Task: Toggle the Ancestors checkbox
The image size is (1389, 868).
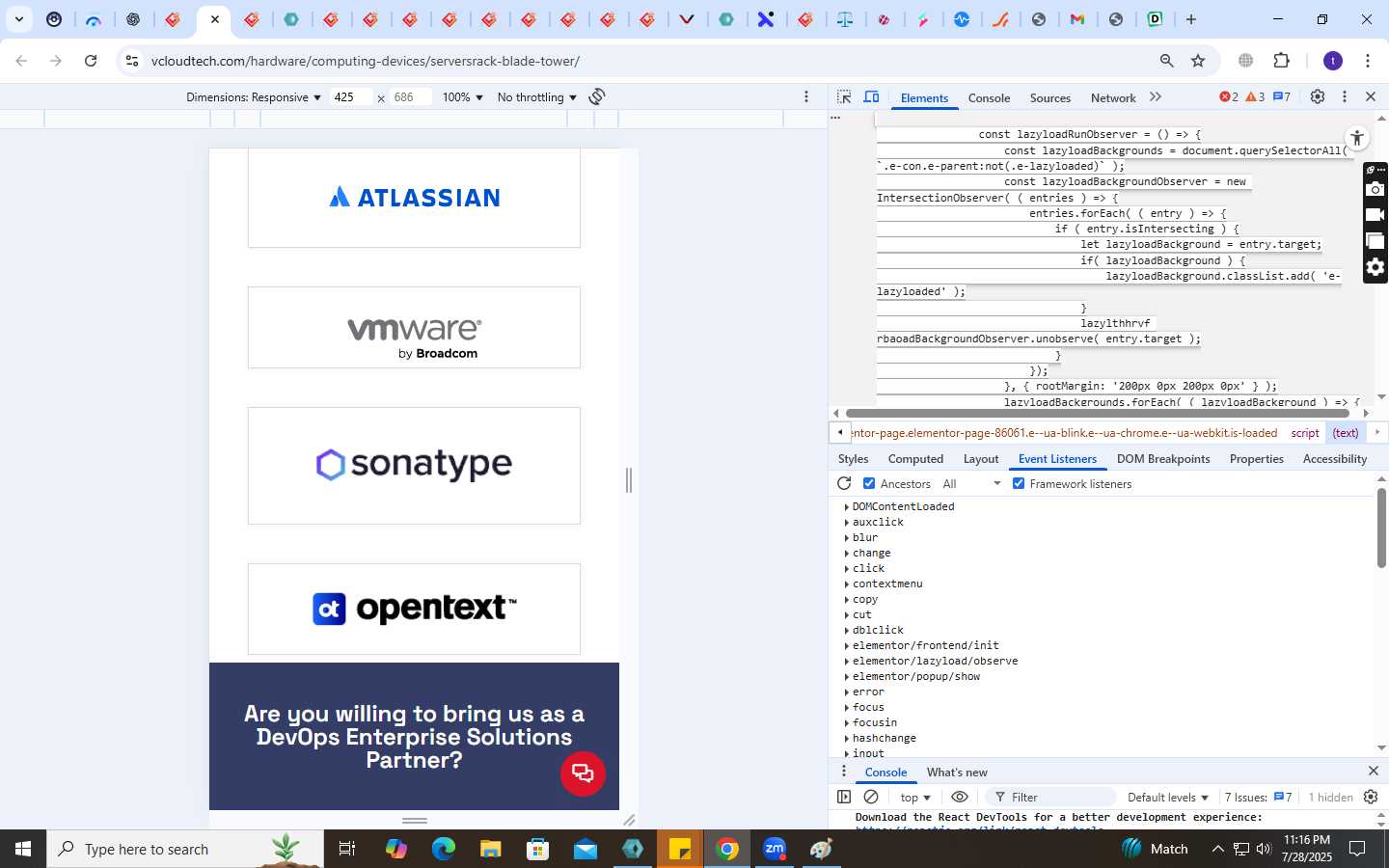Action: [869, 483]
